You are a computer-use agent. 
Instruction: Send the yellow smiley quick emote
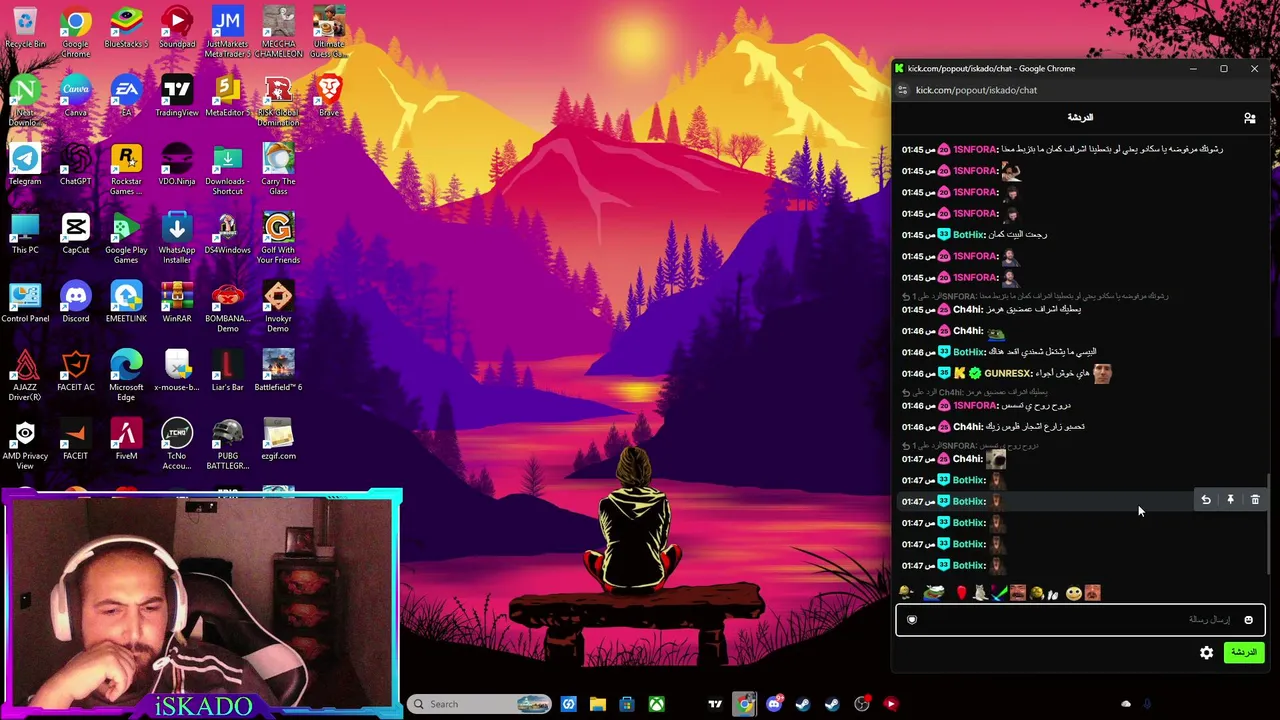click(1073, 593)
